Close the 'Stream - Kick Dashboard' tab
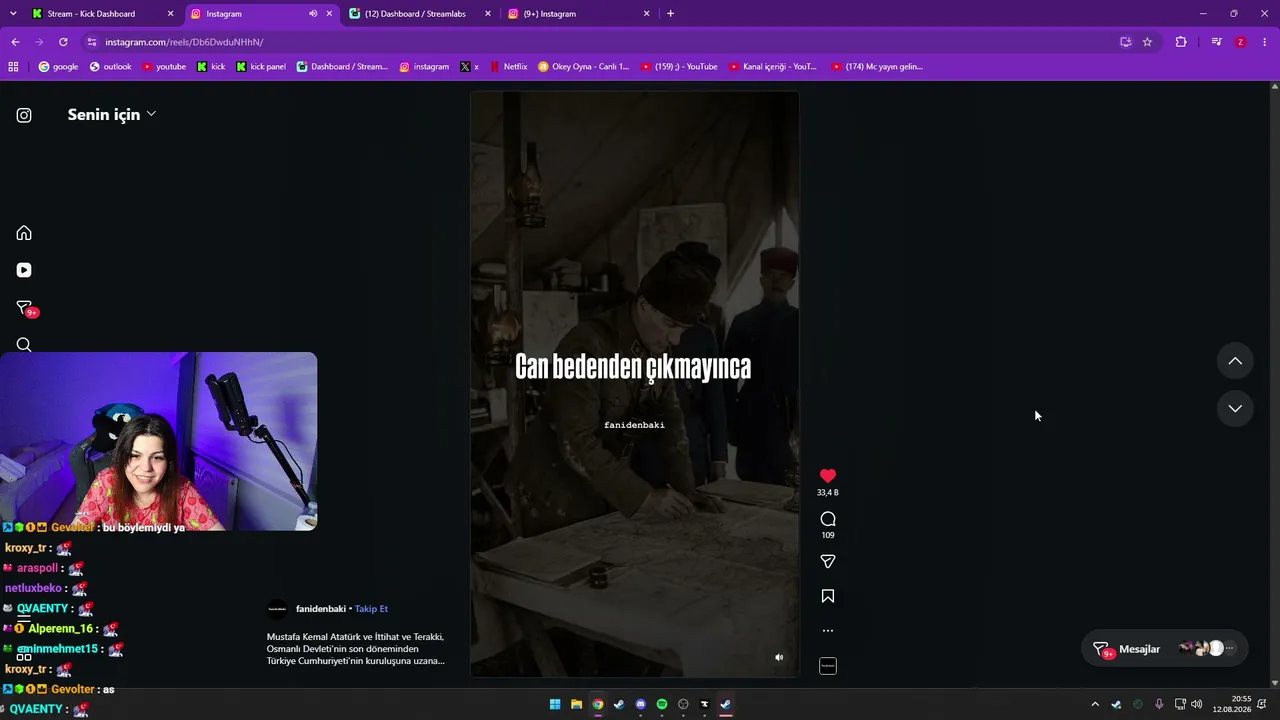Image resolution: width=1280 pixels, height=720 pixels. [170, 14]
